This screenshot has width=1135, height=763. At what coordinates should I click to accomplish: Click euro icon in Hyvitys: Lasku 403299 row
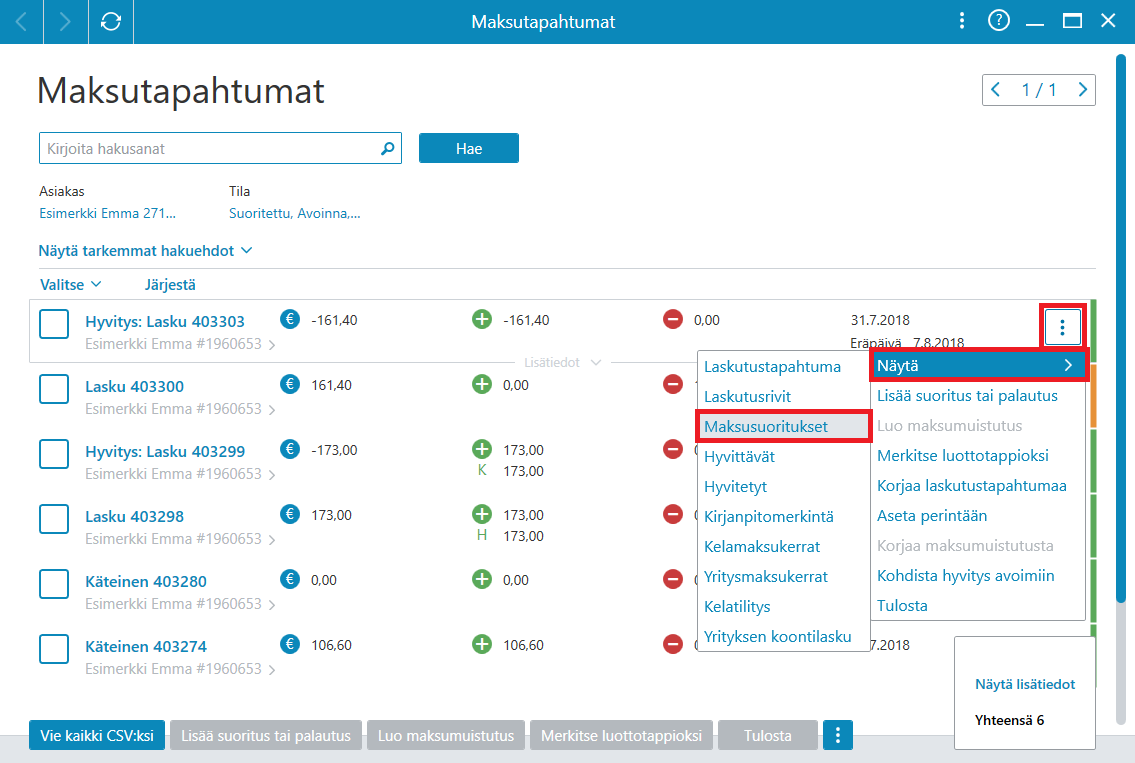tap(290, 450)
